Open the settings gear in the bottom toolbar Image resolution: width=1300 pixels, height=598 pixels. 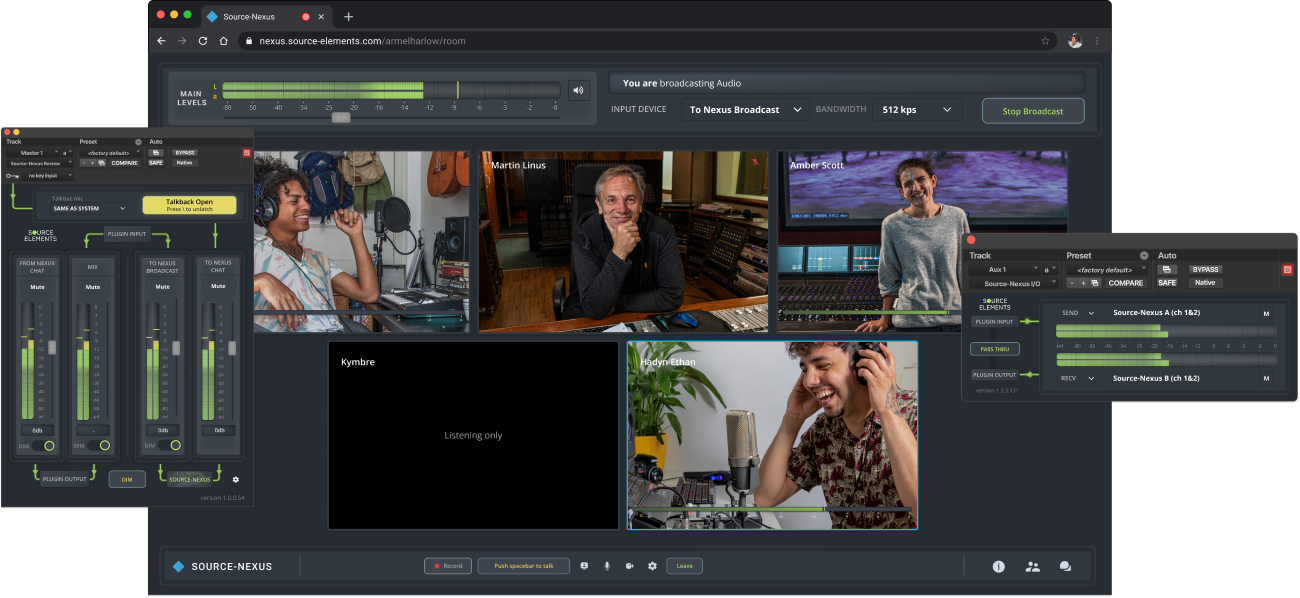click(652, 566)
